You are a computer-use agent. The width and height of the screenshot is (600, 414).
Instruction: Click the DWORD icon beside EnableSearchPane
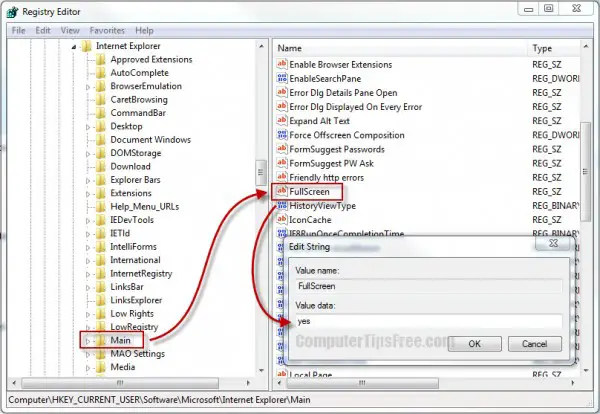pos(282,78)
